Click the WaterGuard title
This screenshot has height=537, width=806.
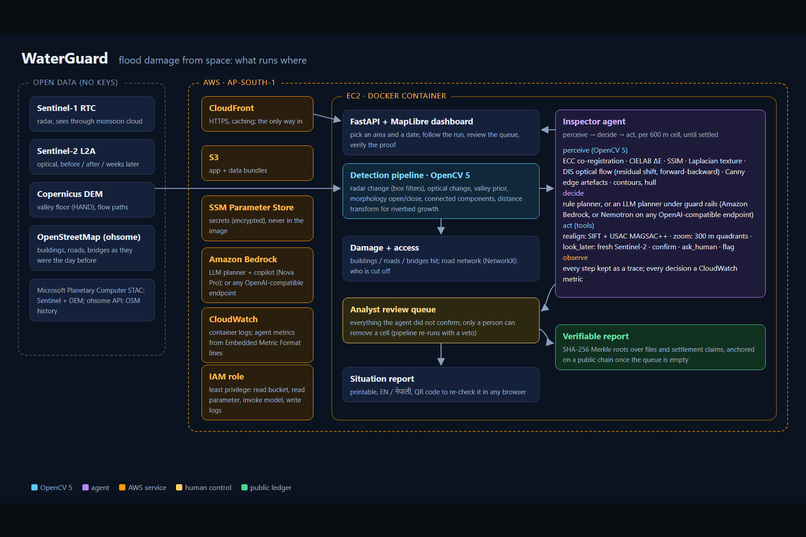click(x=65, y=59)
